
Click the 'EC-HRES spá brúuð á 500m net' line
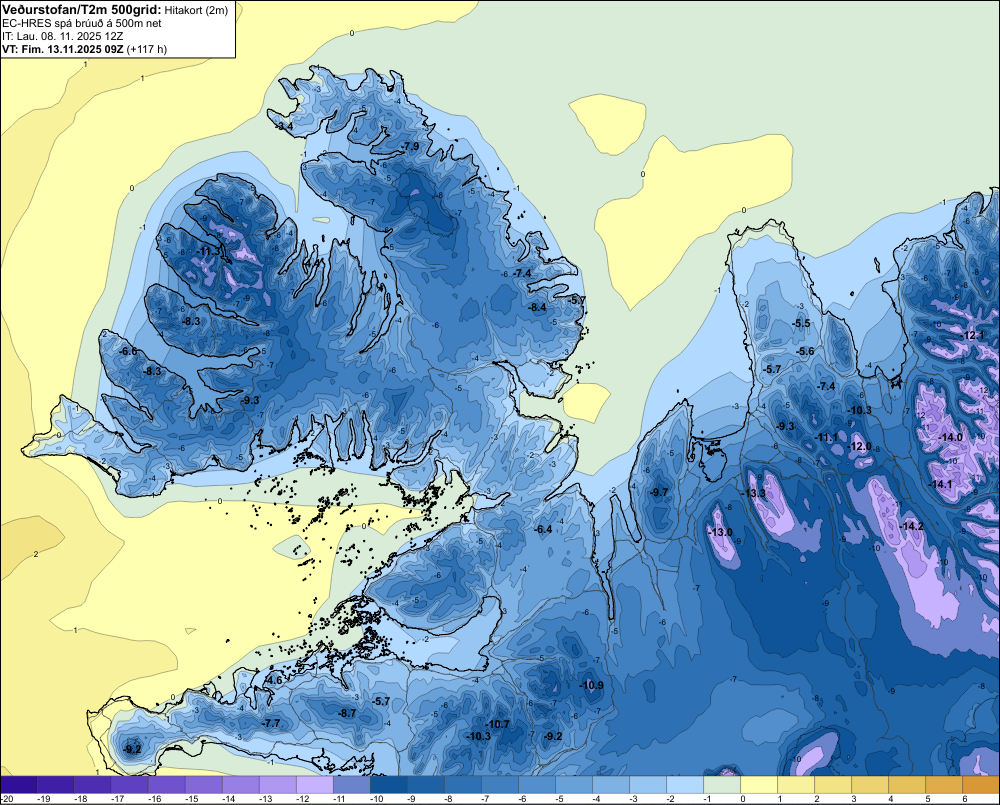coord(82,24)
